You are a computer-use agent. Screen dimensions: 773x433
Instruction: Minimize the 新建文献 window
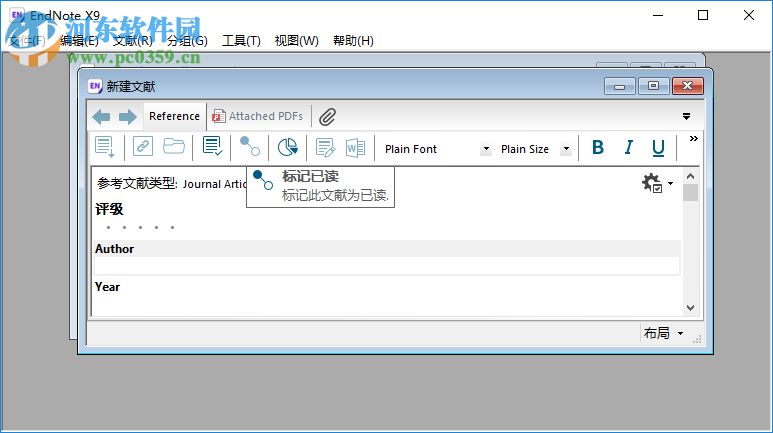pos(620,86)
